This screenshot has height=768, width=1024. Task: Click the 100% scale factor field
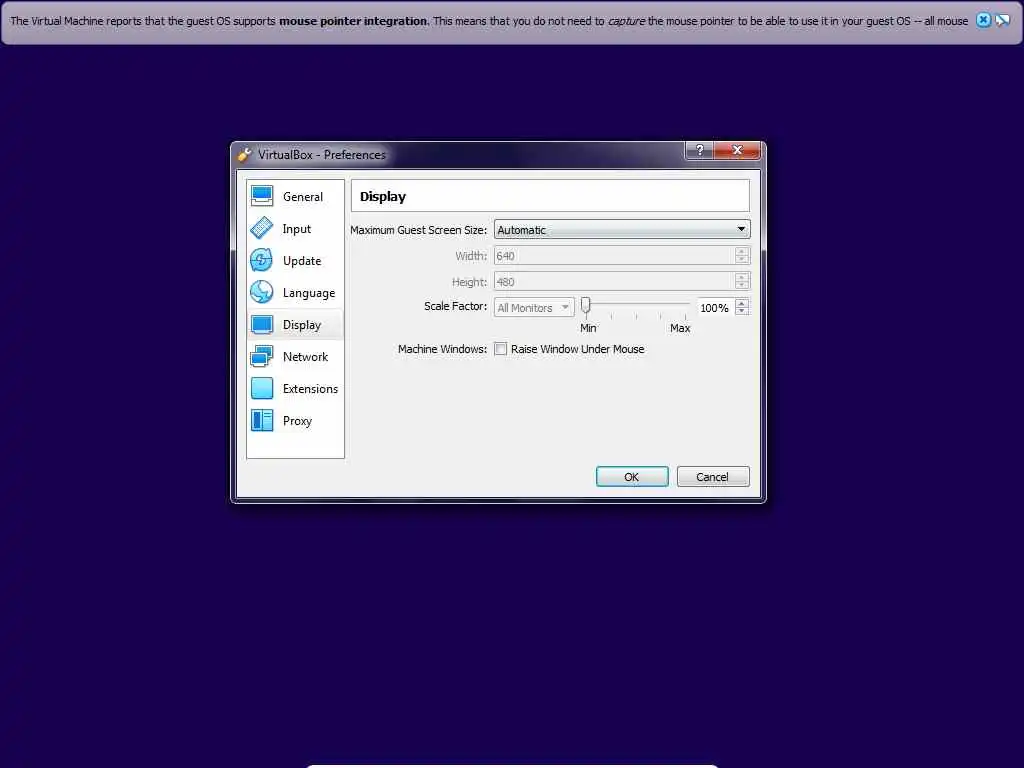pos(716,308)
